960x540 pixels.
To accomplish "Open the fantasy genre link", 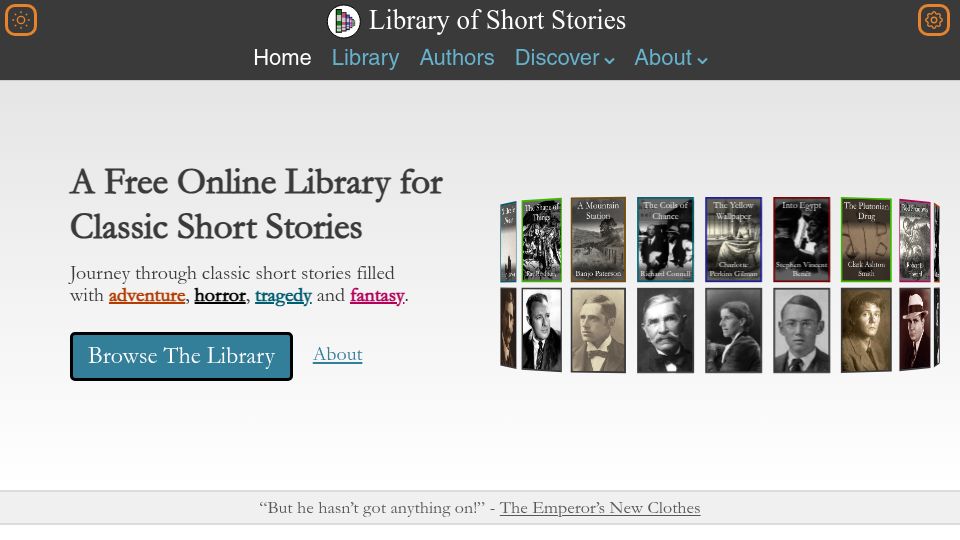I will click(x=377, y=296).
